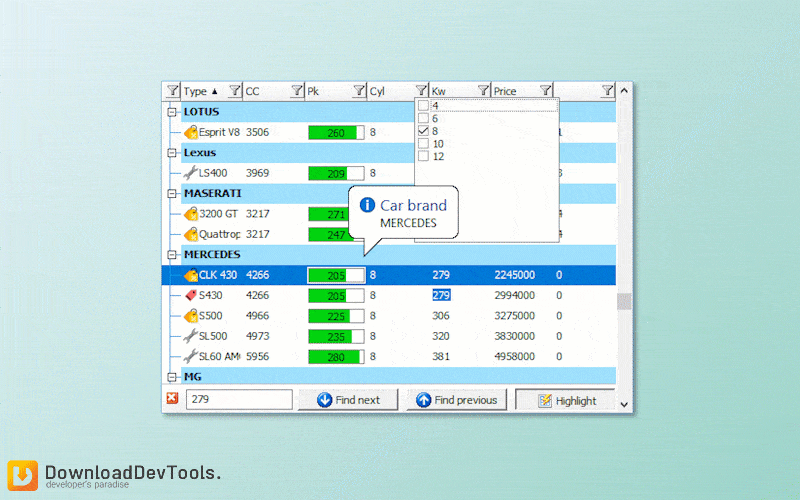This screenshot has width=800, height=500.
Task: Collapse the MASERATI brand group
Action: click(172, 193)
